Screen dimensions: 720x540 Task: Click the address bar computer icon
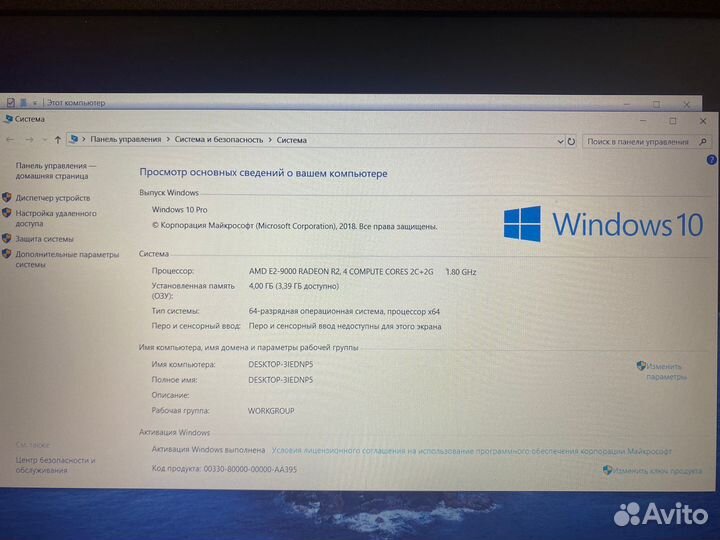(73, 139)
